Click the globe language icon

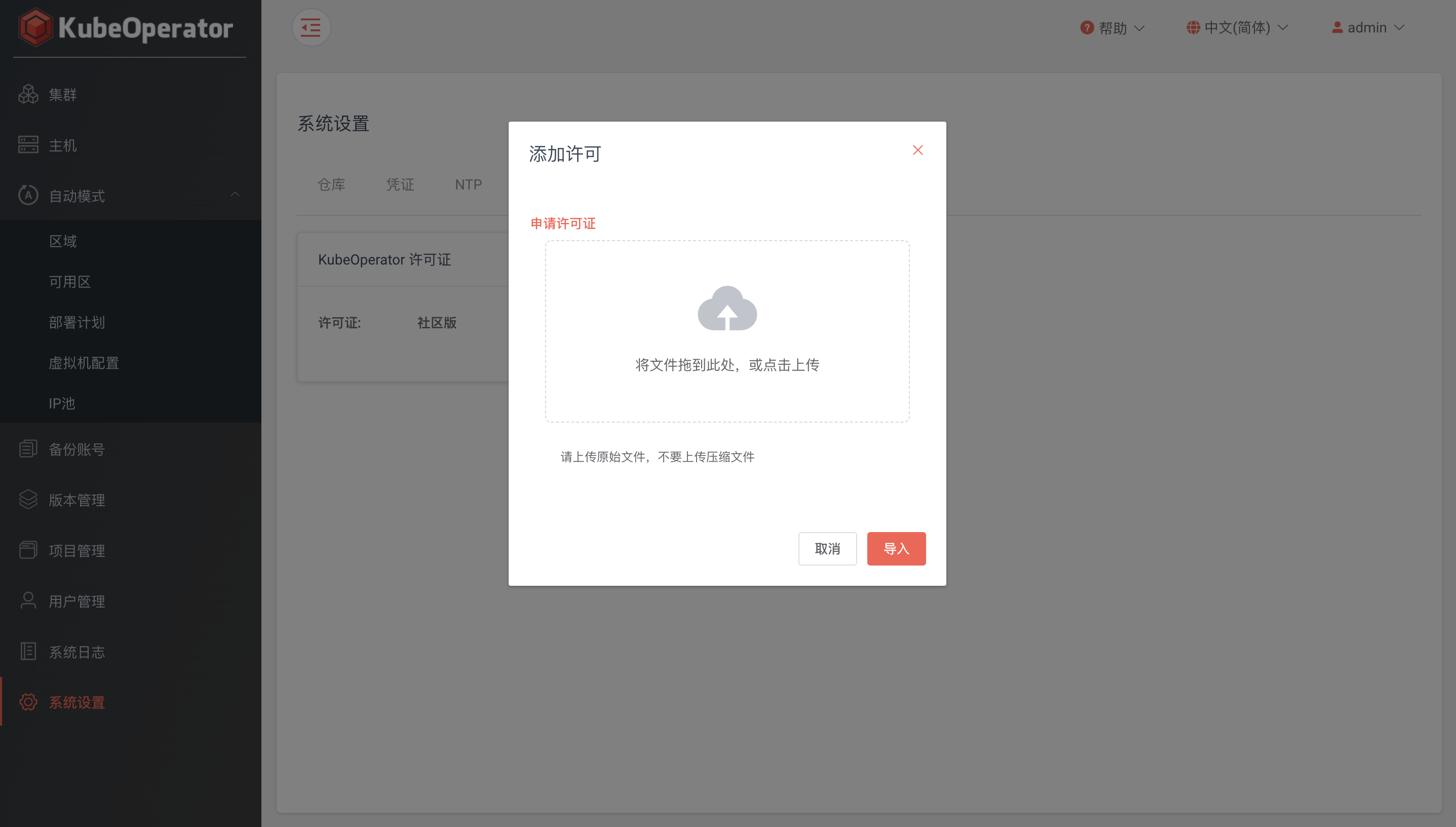[x=1193, y=27]
